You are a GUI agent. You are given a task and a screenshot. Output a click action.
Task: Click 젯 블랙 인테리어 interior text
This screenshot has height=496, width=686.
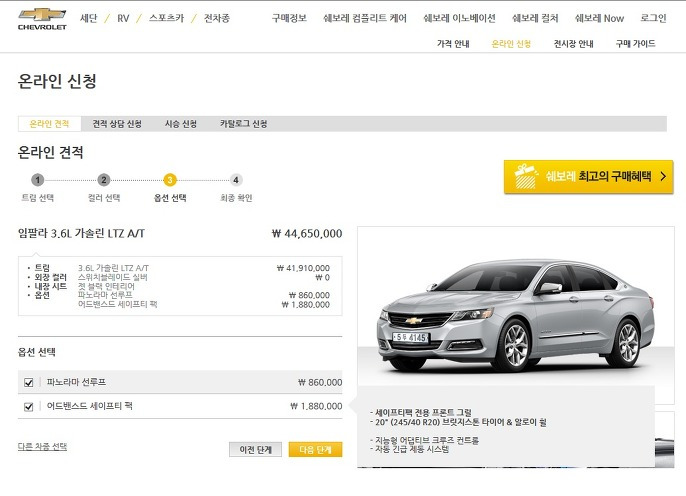[106, 286]
